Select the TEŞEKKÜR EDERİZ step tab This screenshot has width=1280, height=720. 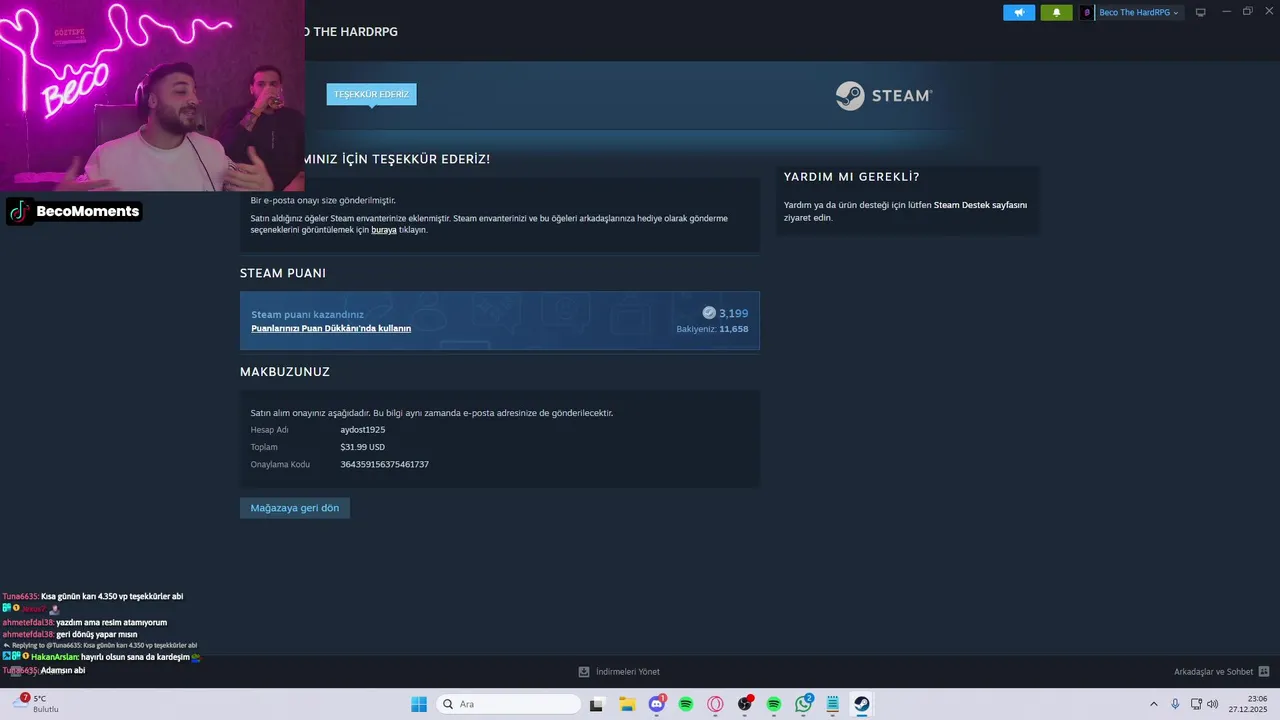click(x=371, y=94)
